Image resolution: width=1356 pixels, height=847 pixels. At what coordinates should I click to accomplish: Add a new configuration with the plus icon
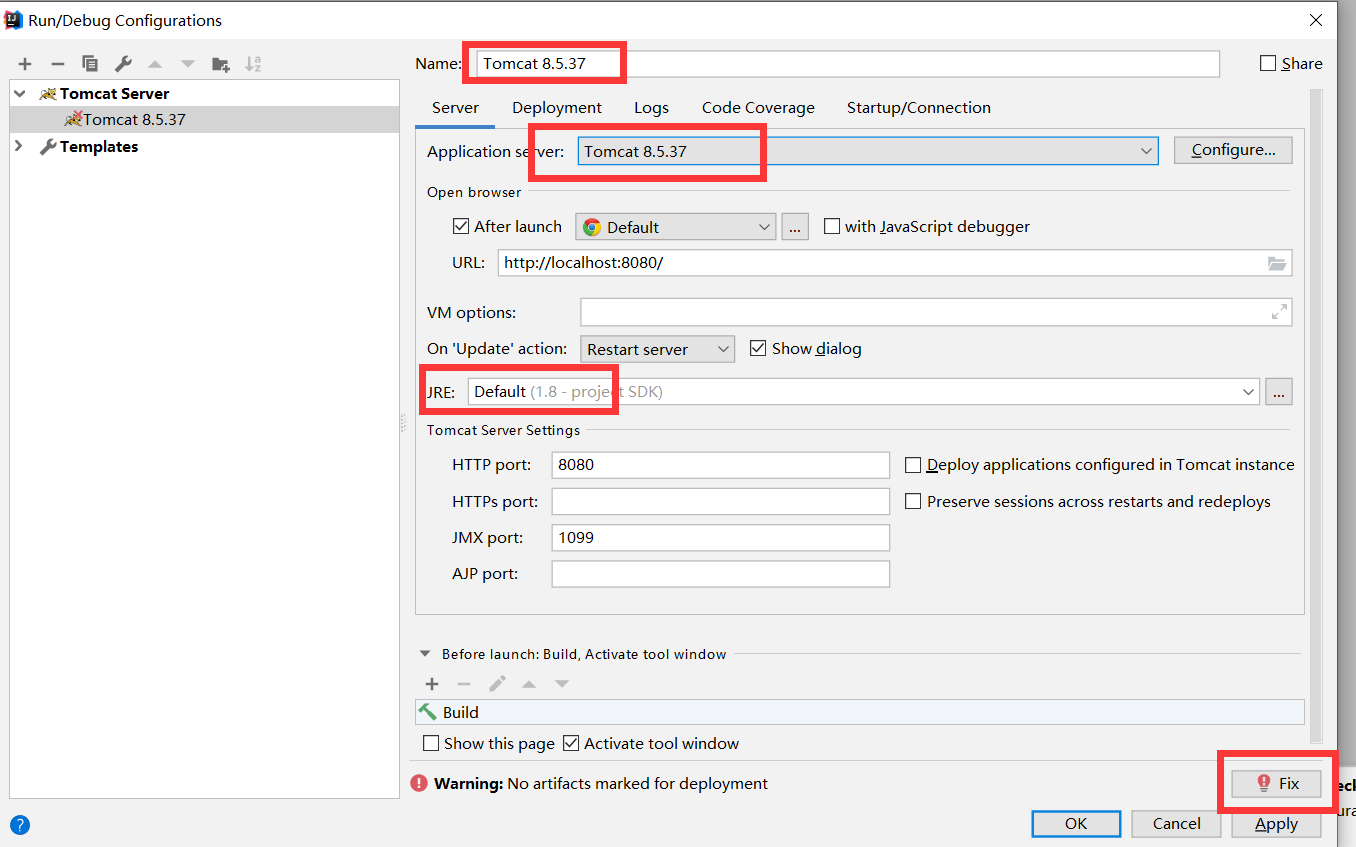(25, 64)
